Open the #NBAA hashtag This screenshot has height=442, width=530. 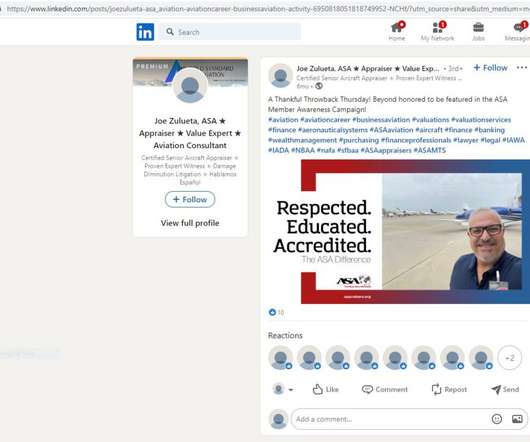tap(303, 150)
